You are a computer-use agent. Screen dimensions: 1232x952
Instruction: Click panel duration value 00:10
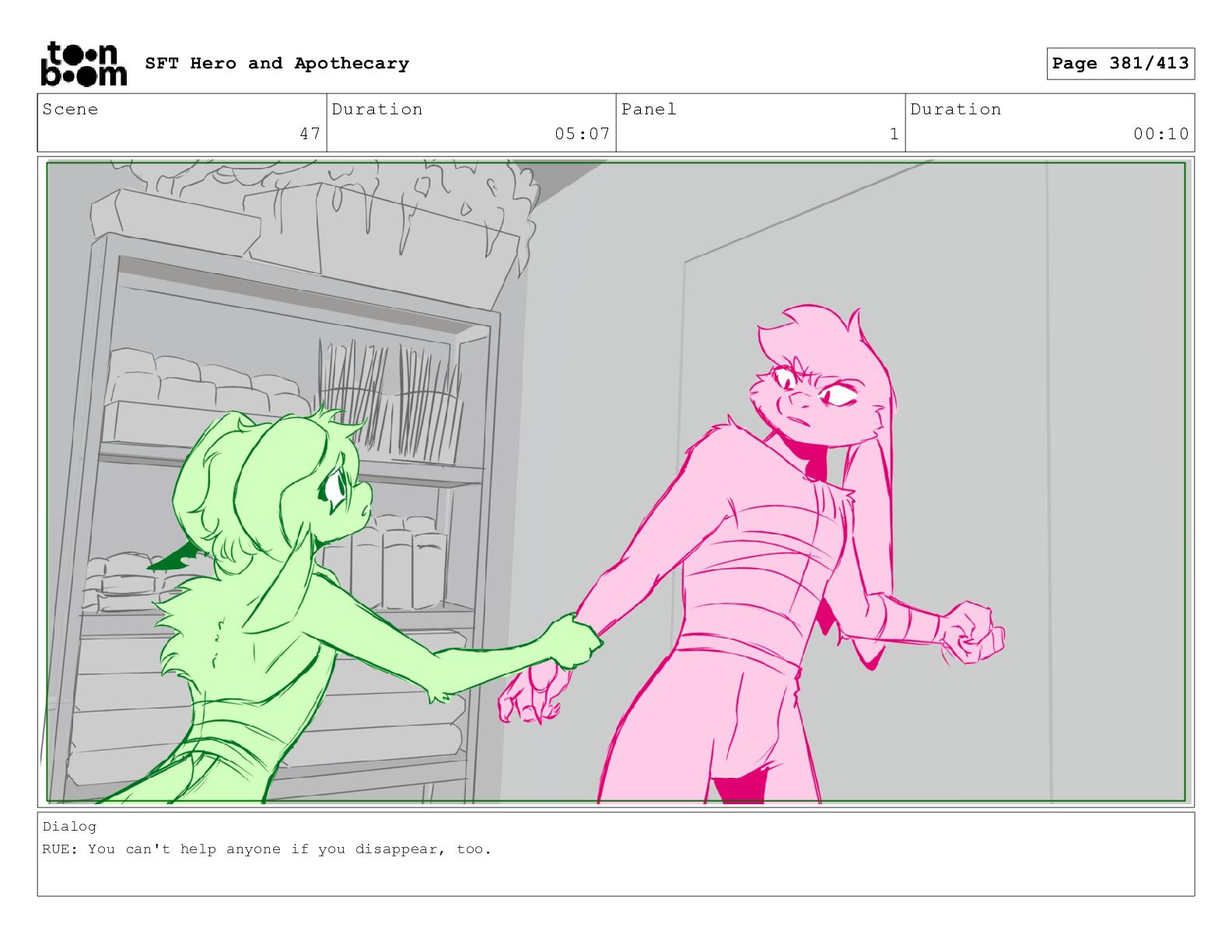point(1161,134)
